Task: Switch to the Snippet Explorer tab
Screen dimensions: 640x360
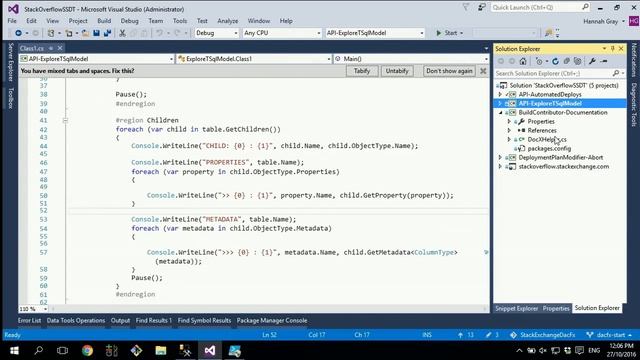Action: point(516,309)
